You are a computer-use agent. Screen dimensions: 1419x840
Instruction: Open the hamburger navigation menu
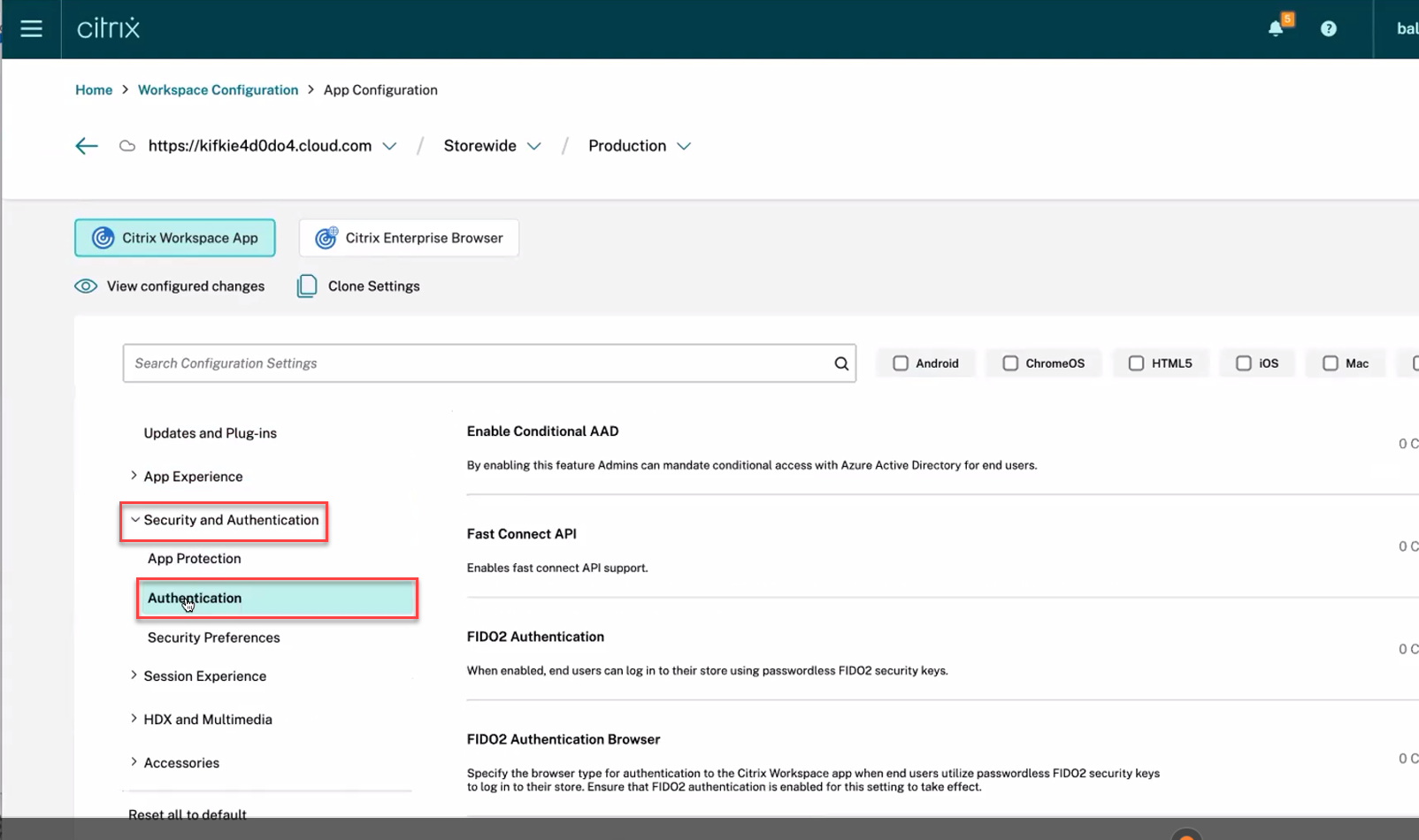(x=31, y=28)
